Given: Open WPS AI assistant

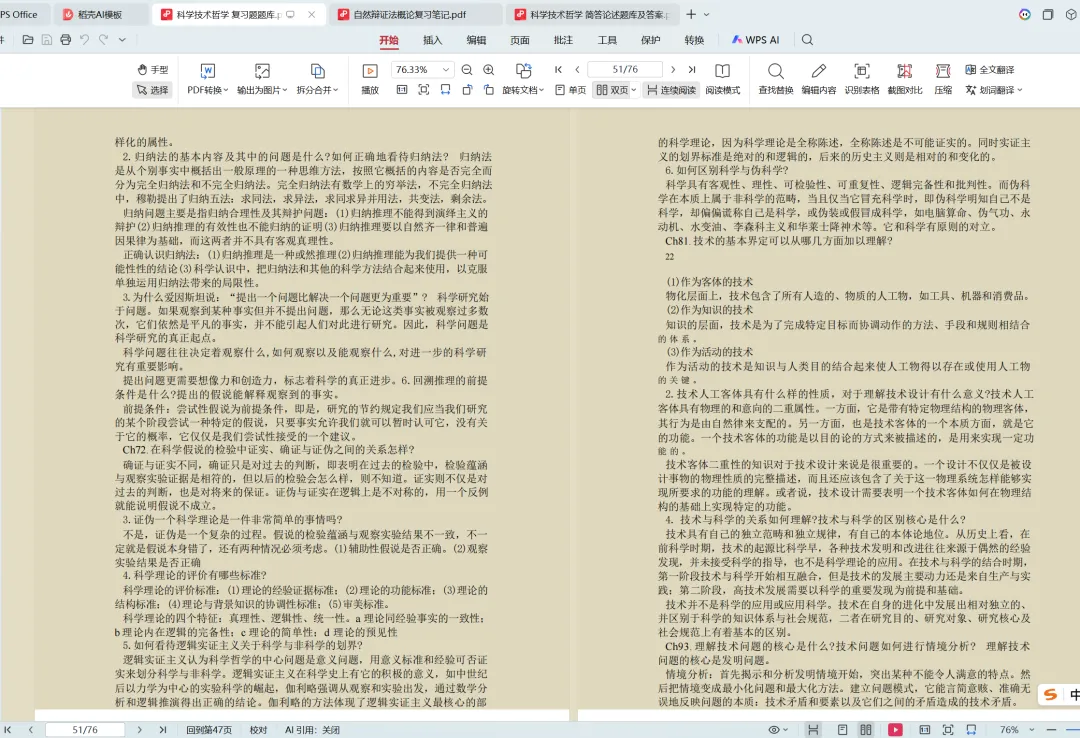Looking at the screenshot, I should point(755,40).
